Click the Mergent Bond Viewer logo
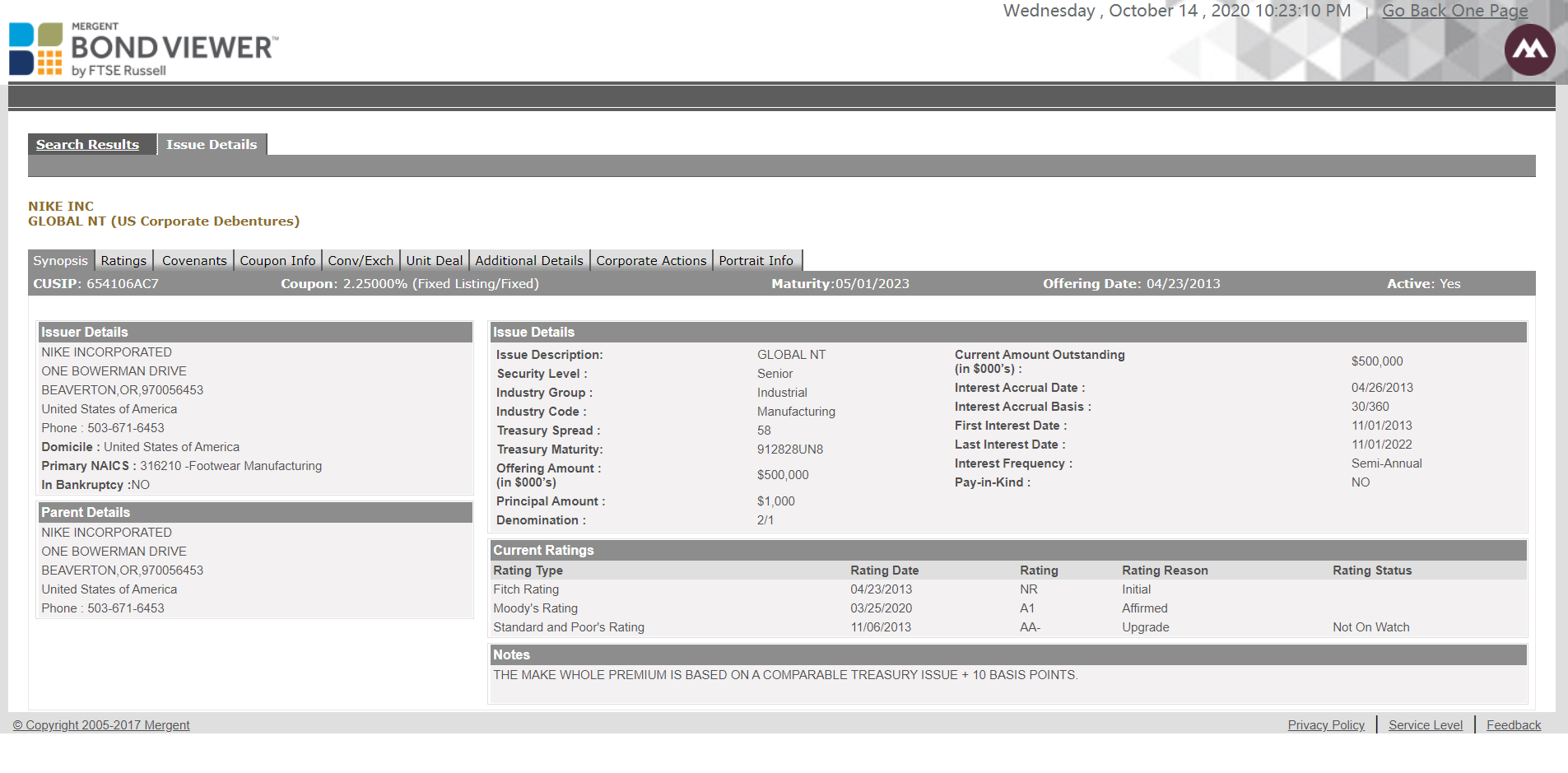The width and height of the screenshot is (1568, 773). [144, 49]
